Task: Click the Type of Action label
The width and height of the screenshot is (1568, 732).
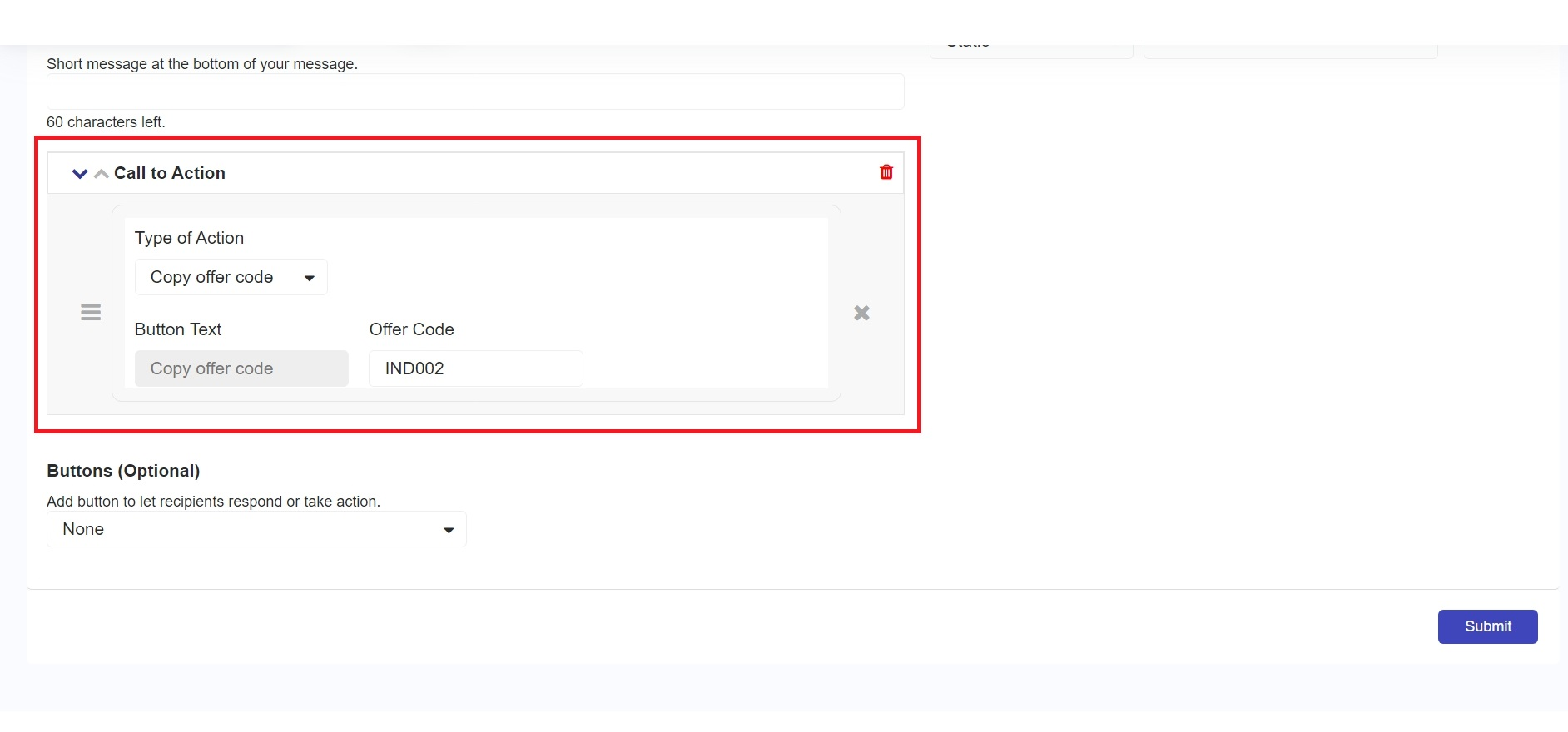Action: (x=189, y=238)
